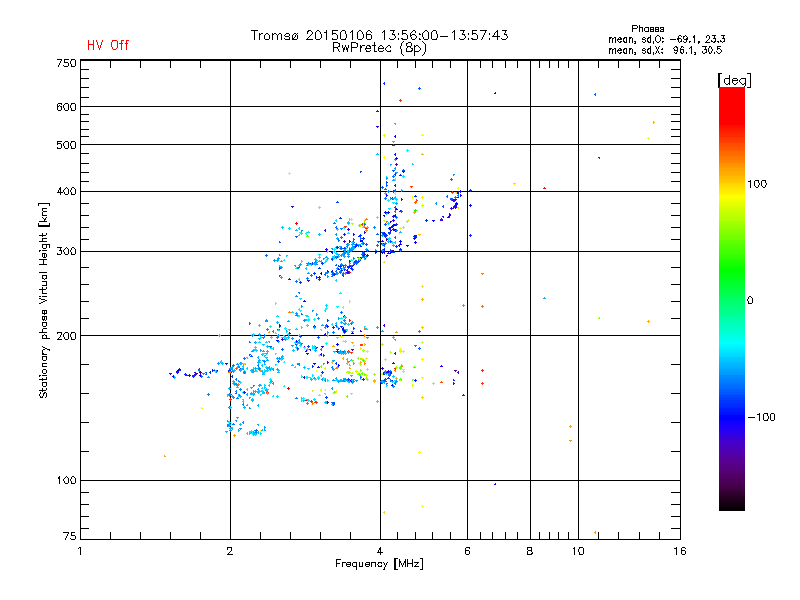Click the colorbar '100' tick label
Viewport: 800px width, 600px height.
pos(757,184)
